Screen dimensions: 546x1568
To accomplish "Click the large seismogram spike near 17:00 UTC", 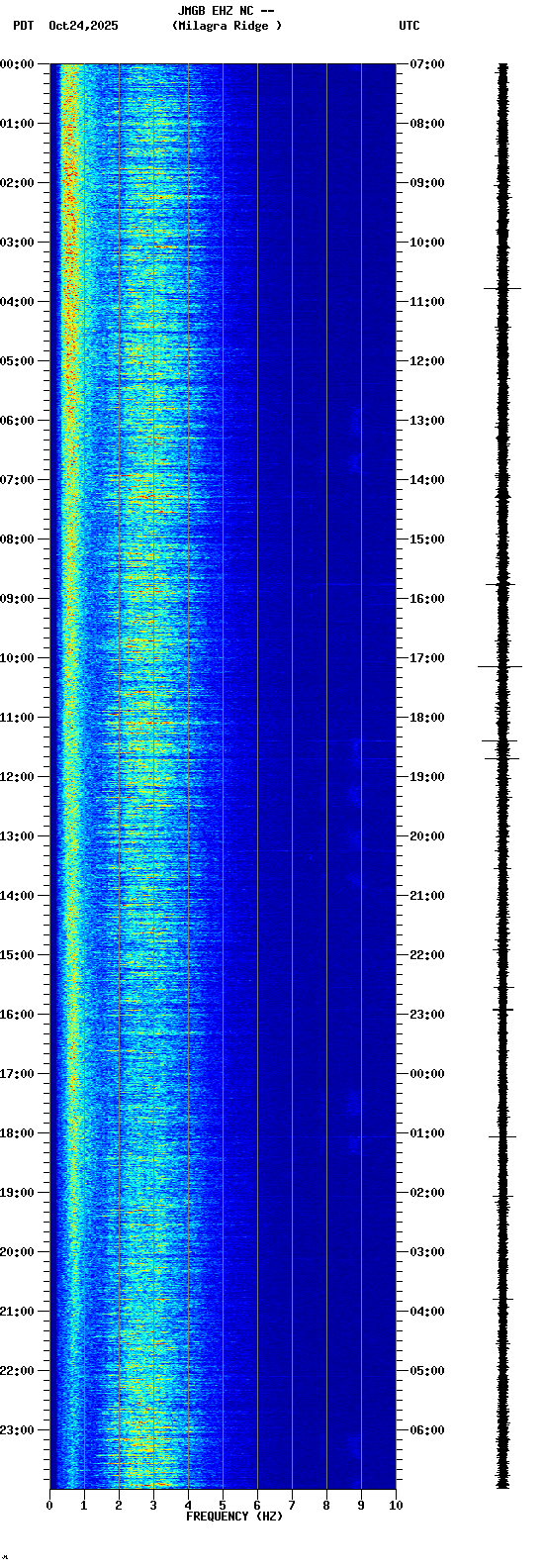I will pos(500,667).
